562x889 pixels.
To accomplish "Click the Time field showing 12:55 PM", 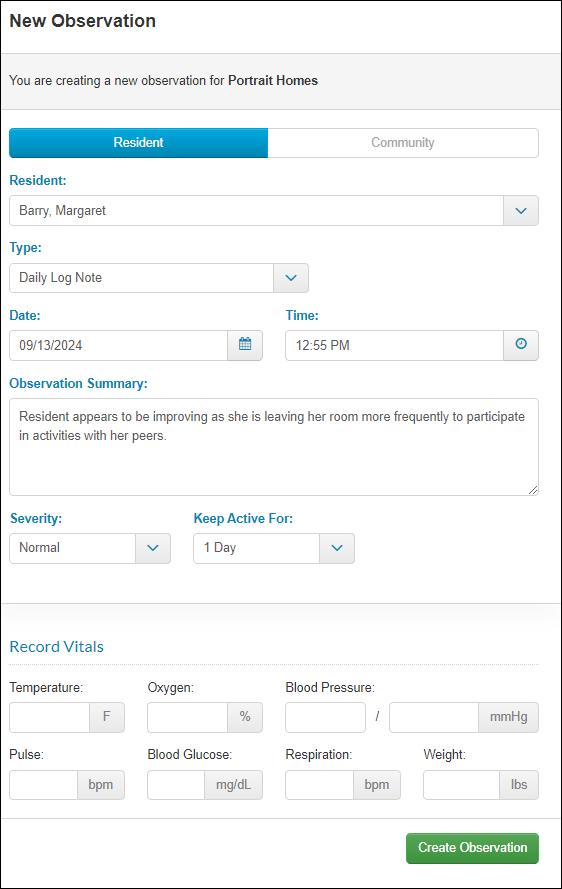I will (x=394, y=345).
